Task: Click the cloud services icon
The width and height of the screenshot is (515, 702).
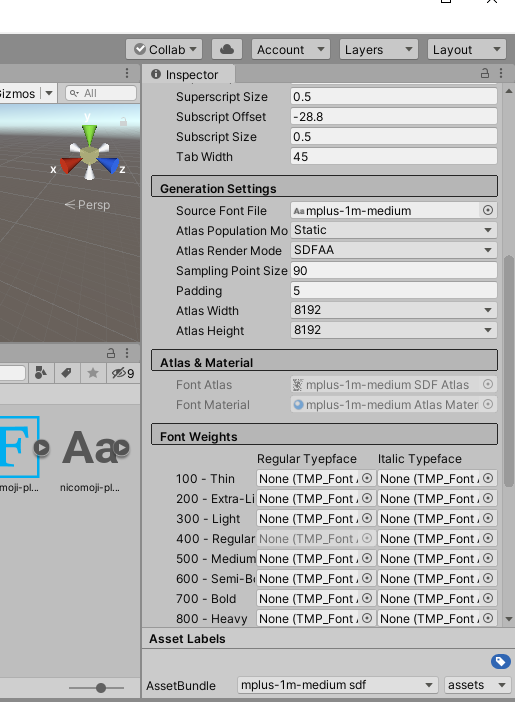Action: tap(227, 49)
